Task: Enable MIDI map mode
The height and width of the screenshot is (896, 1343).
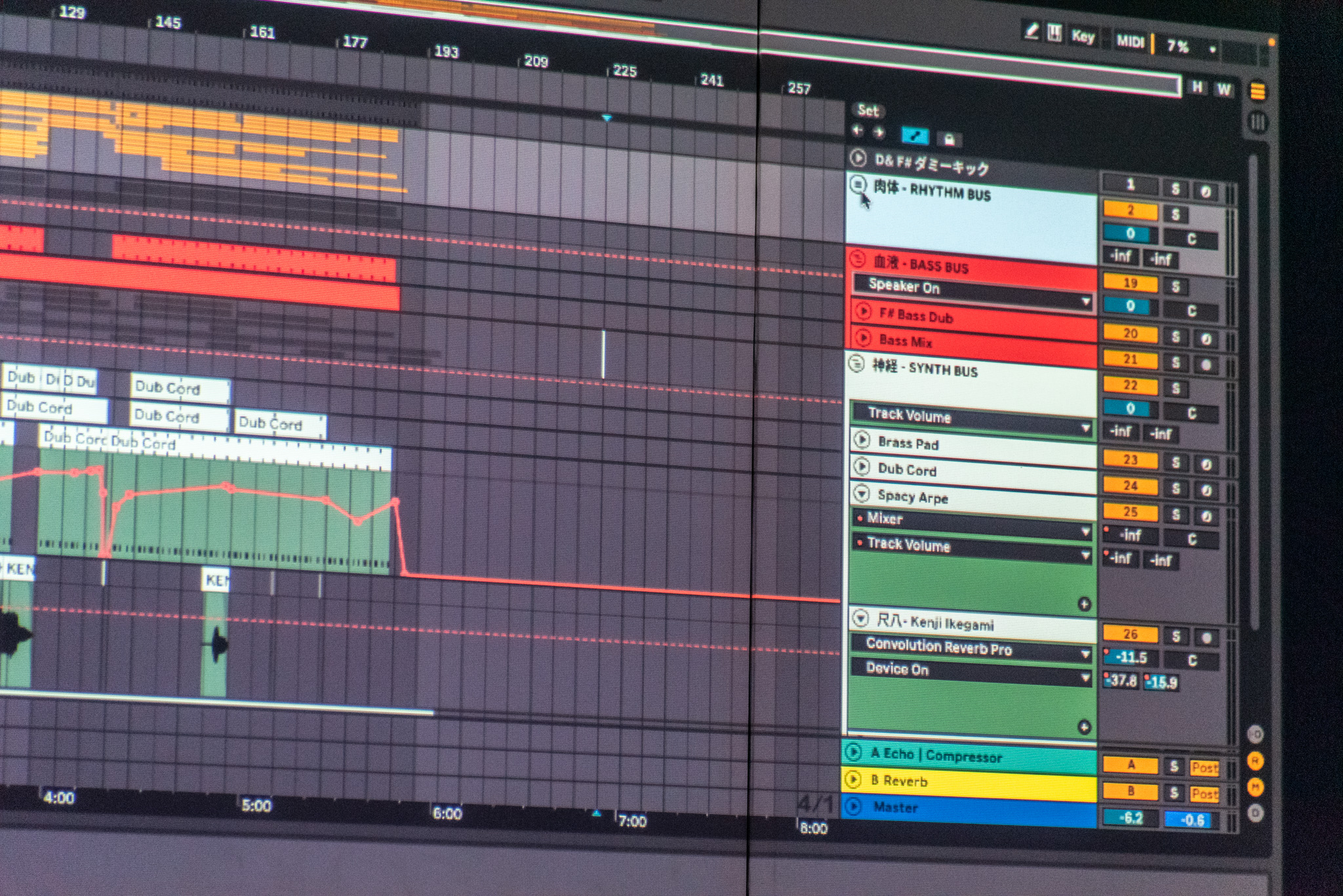Action: click(1130, 41)
